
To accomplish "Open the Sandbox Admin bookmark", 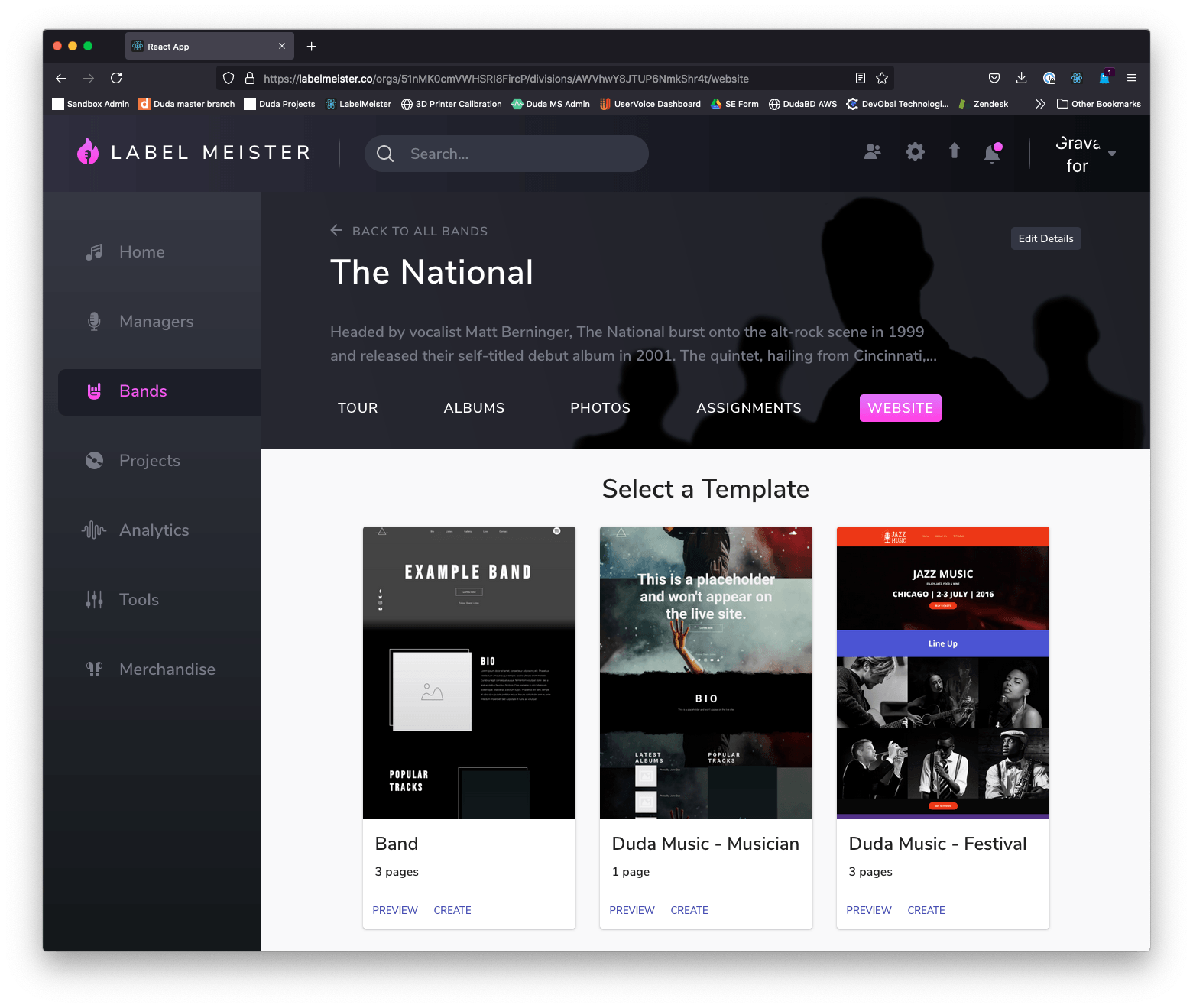I will (x=91, y=104).
